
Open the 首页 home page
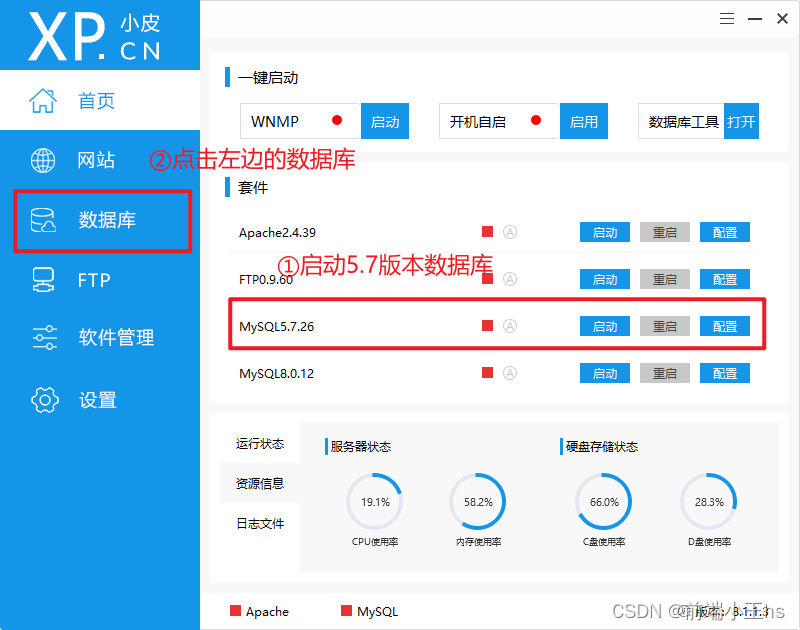(x=99, y=100)
